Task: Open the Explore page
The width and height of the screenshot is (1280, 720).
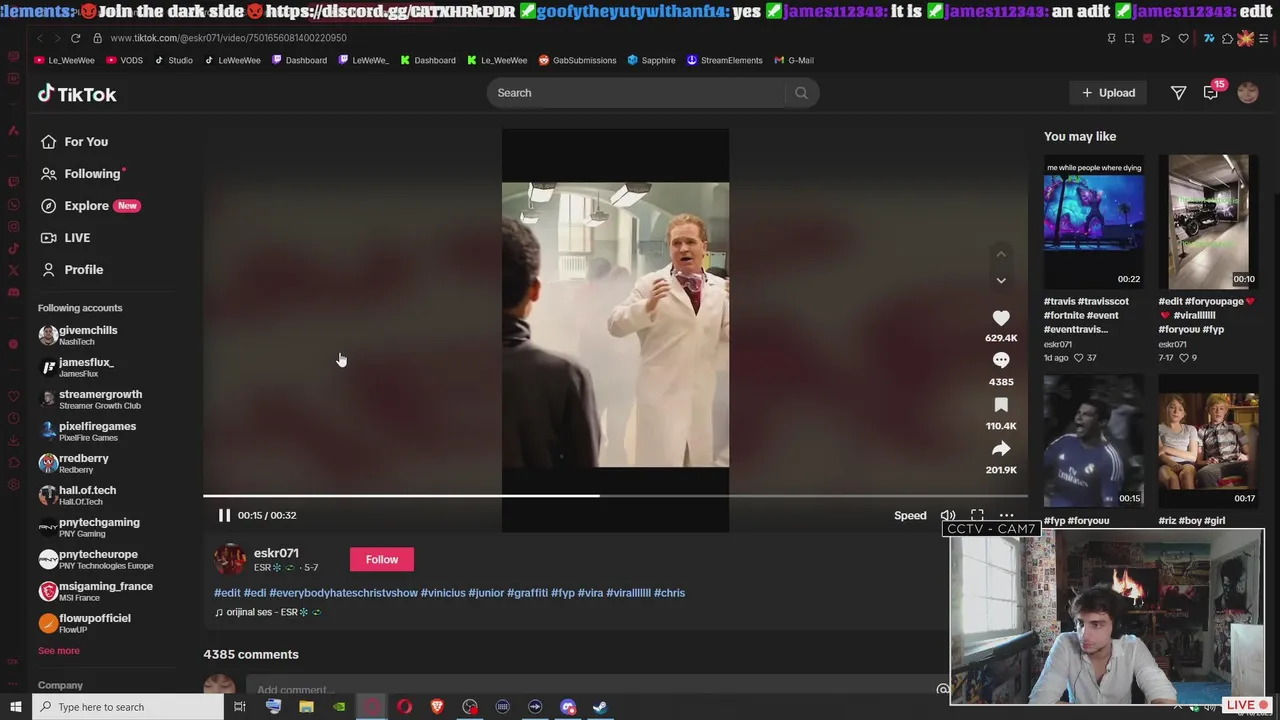Action: point(90,206)
